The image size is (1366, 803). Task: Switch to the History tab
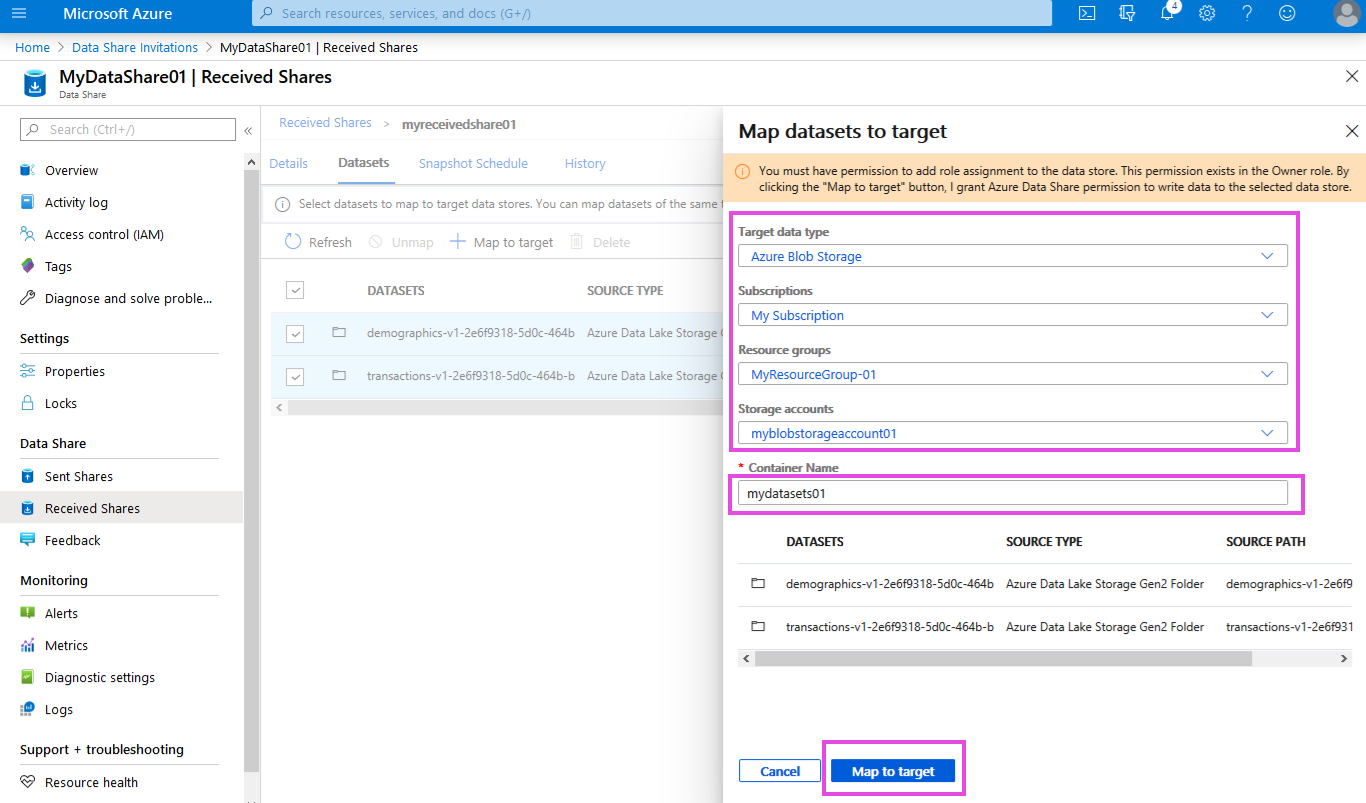pyautogui.click(x=585, y=163)
